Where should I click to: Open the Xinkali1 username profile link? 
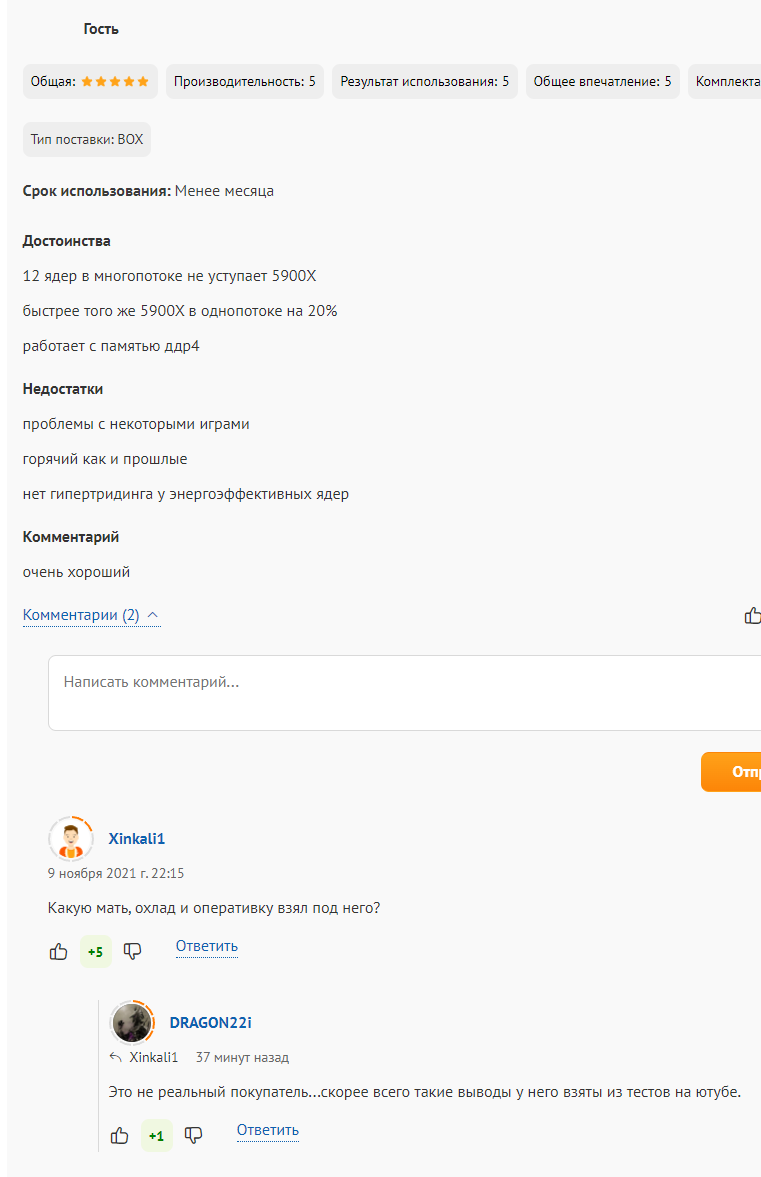pos(137,839)
